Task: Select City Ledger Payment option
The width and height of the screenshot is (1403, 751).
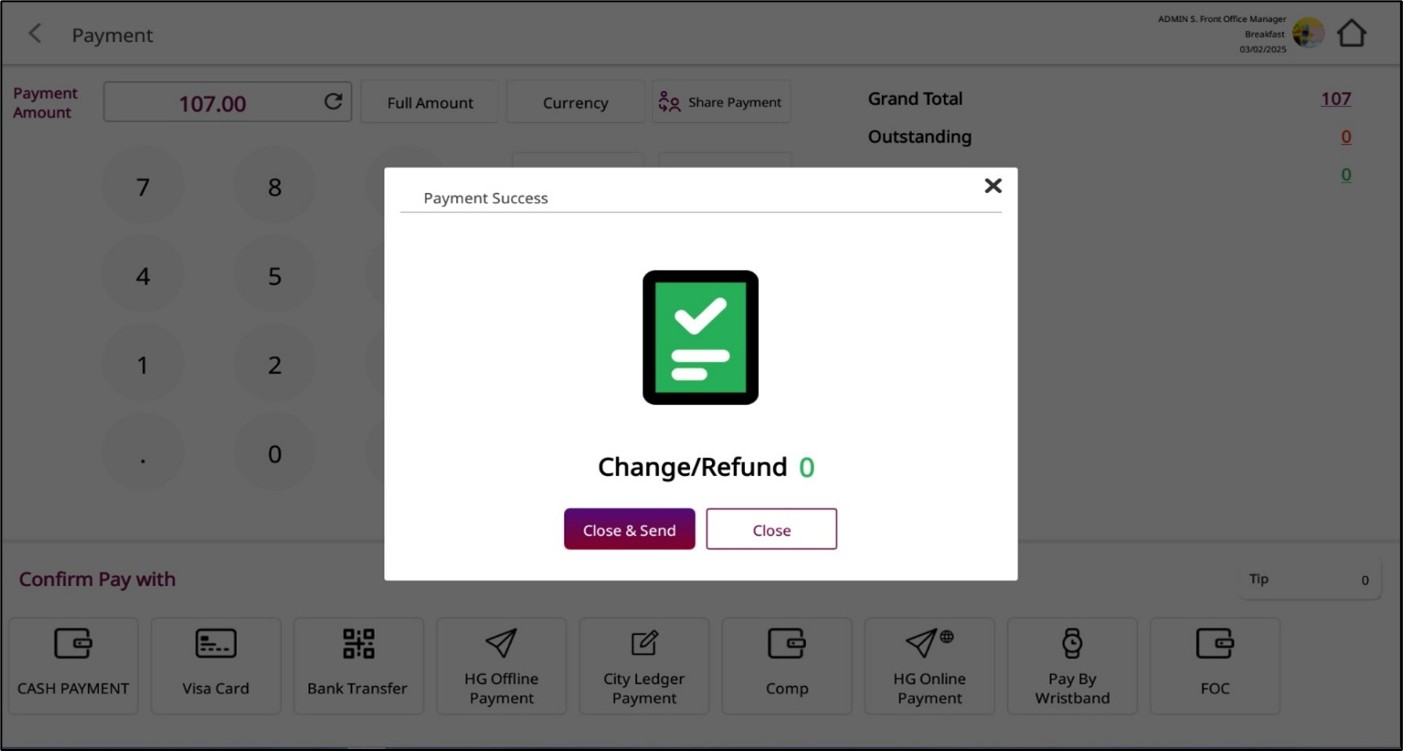Action: coord(644,665)
